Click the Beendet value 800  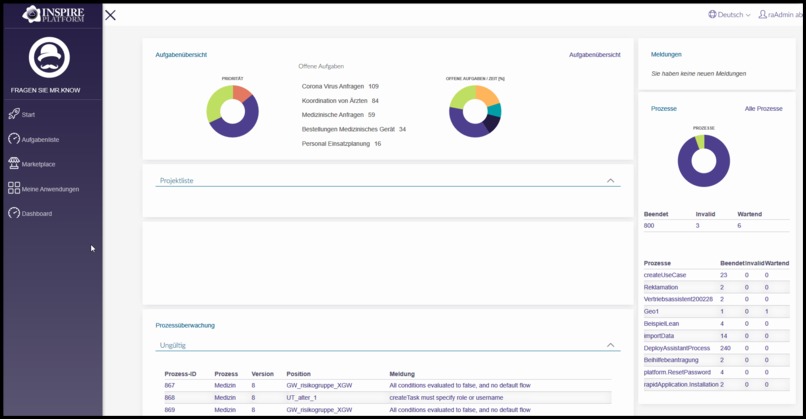649,226
